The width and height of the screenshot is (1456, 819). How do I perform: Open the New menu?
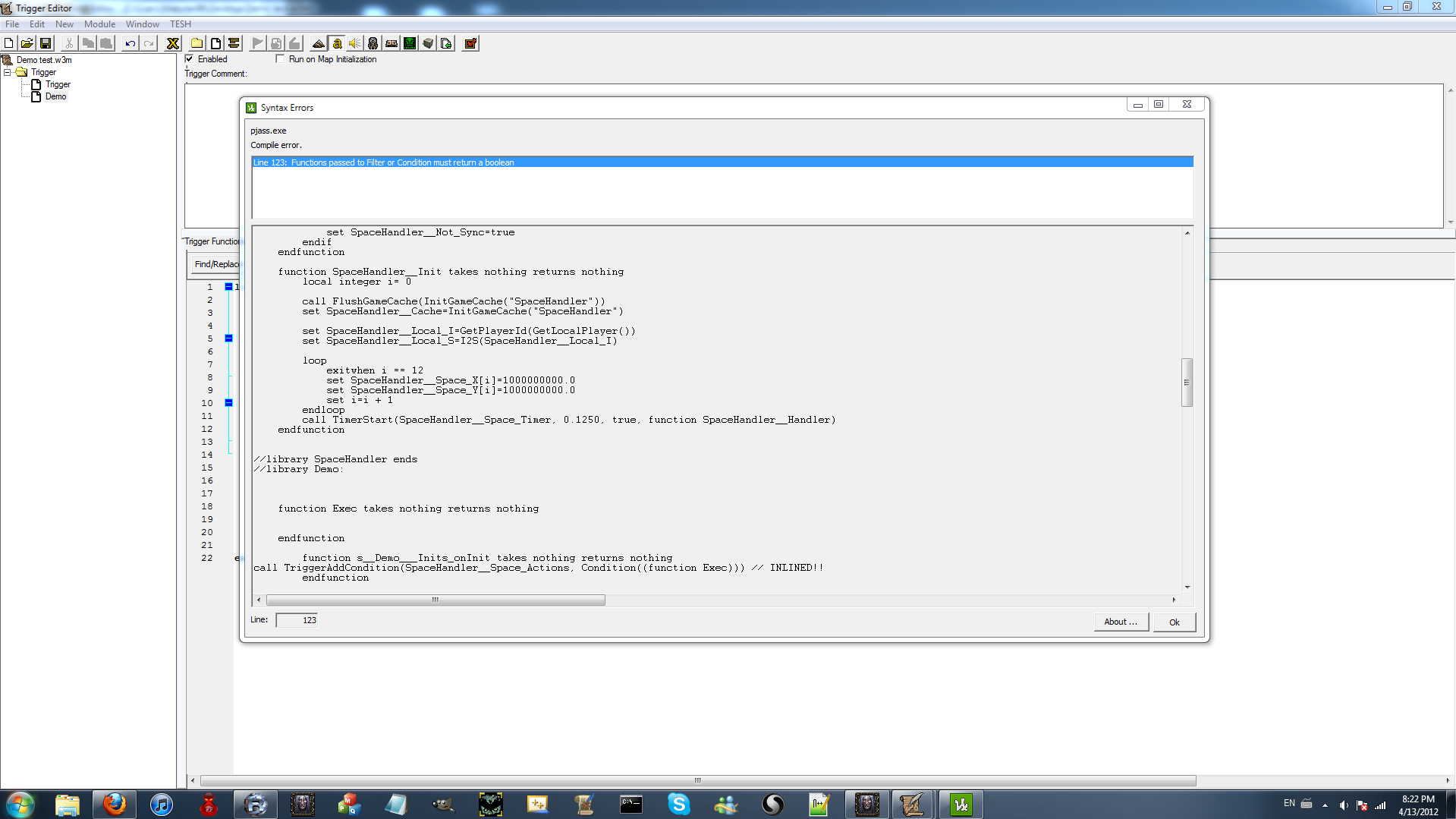point(64,24)
